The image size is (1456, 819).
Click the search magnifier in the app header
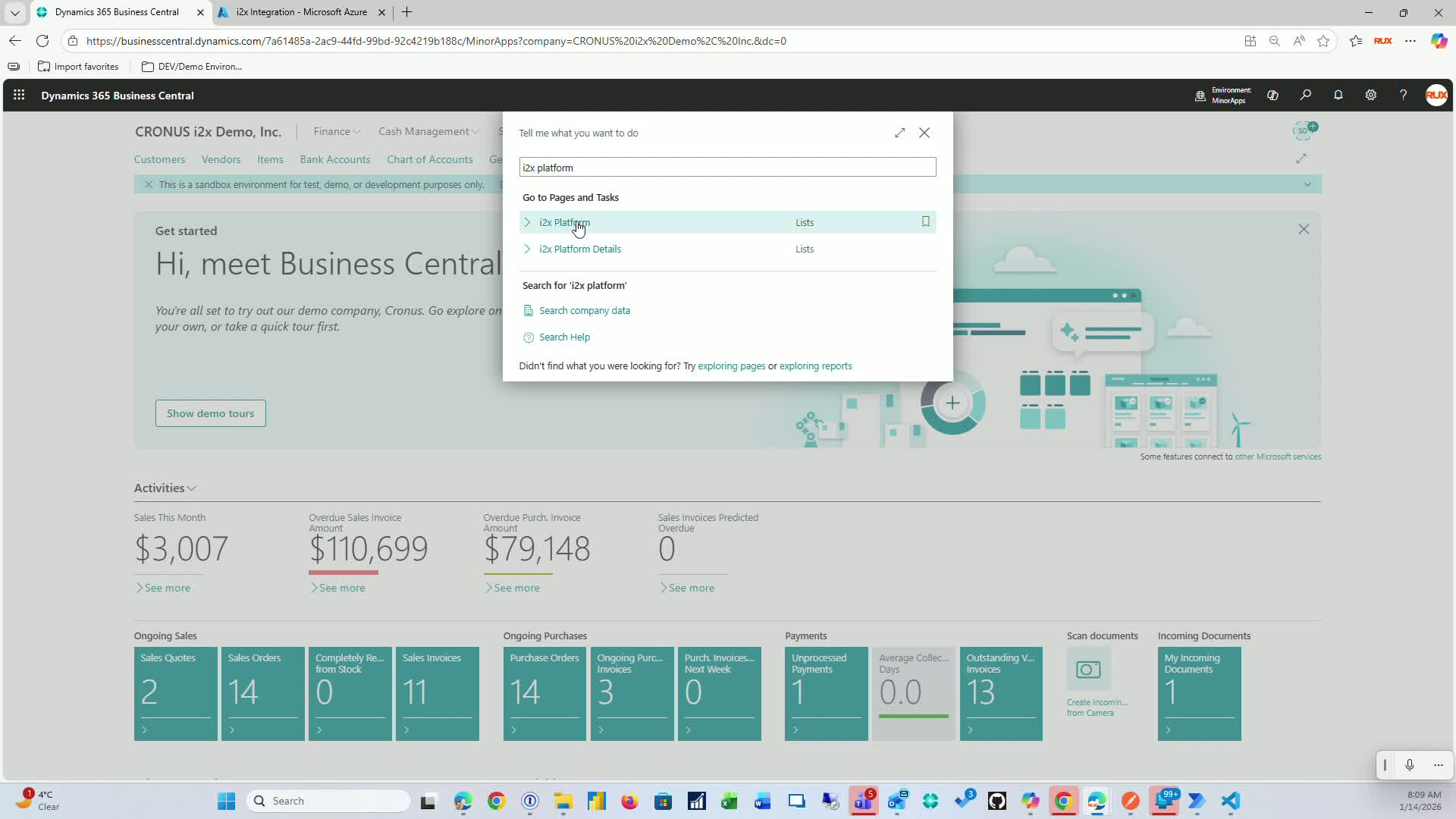coord(1305,96)
